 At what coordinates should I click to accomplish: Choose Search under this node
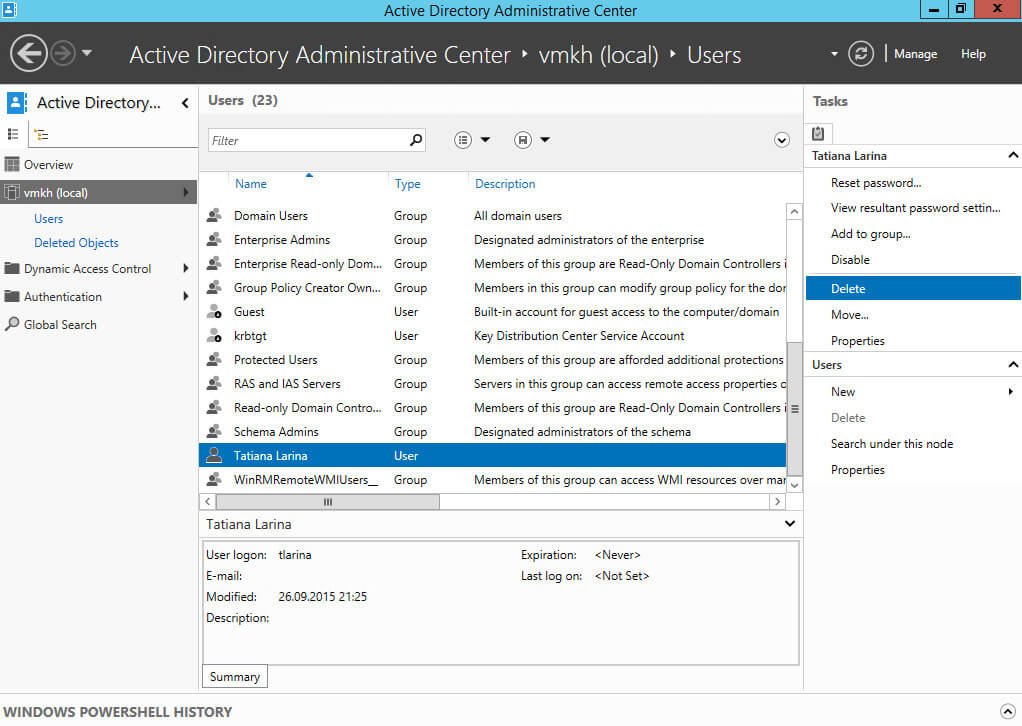(x=892, y=444)
